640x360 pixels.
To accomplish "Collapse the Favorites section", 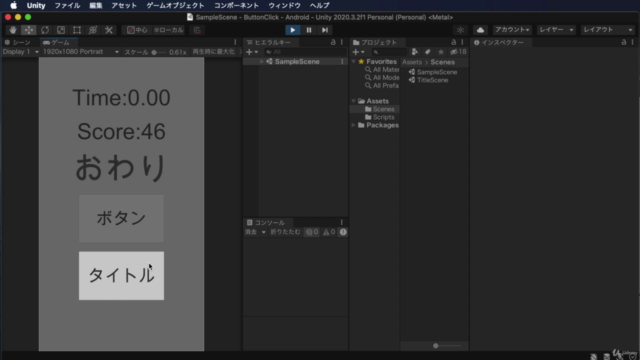I will 353,62.
